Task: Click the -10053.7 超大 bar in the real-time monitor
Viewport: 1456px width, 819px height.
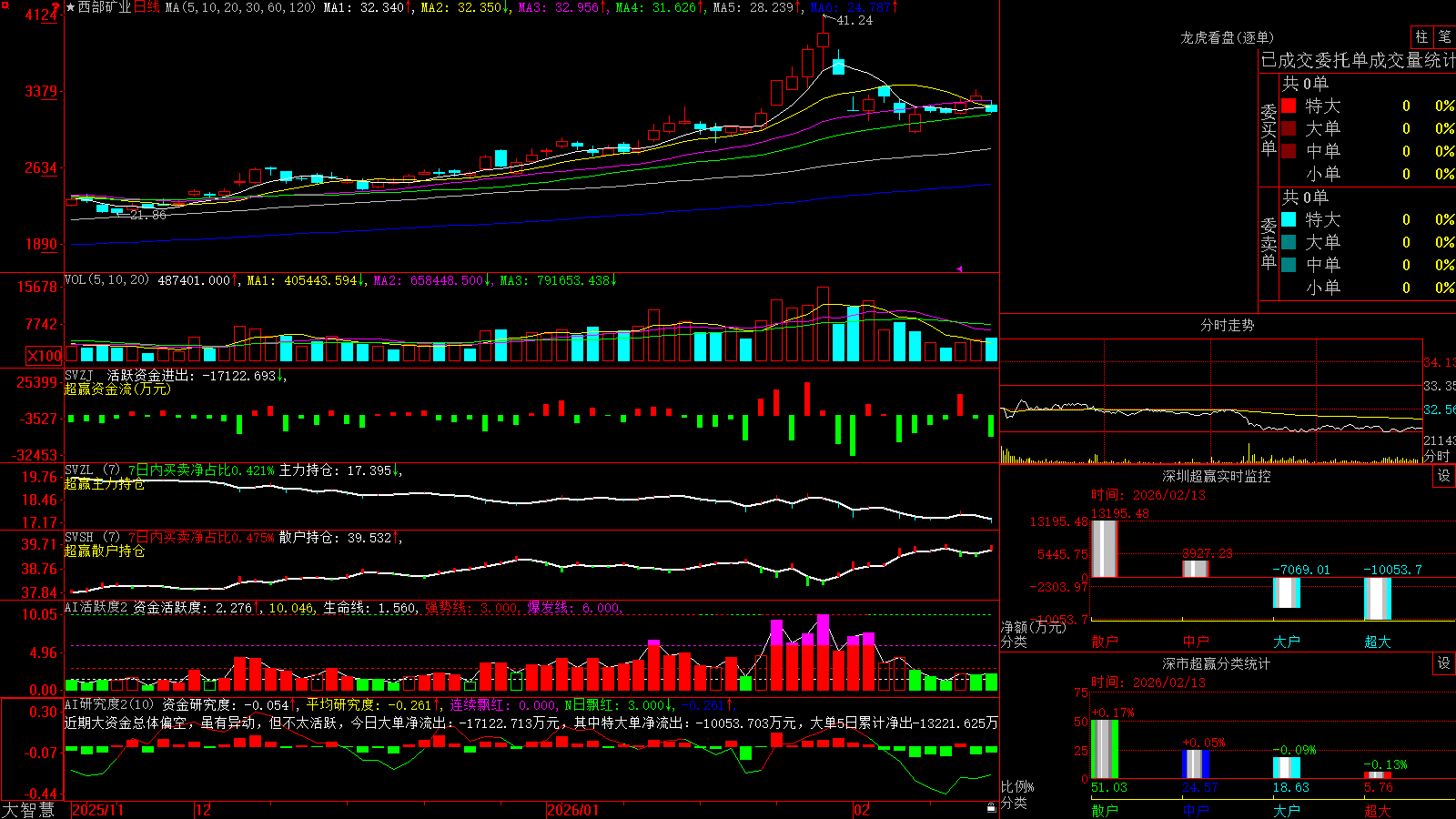Action: tap(1377, 599)
